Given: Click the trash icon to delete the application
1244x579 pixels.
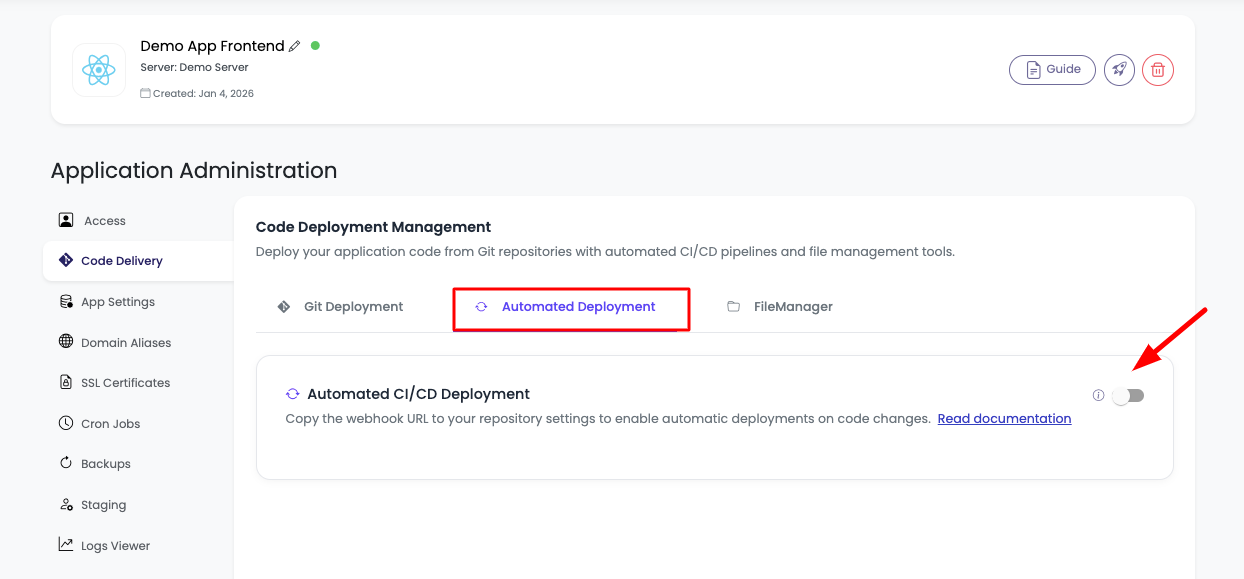Looking at the screenshot, I should tap(1158, 69).
